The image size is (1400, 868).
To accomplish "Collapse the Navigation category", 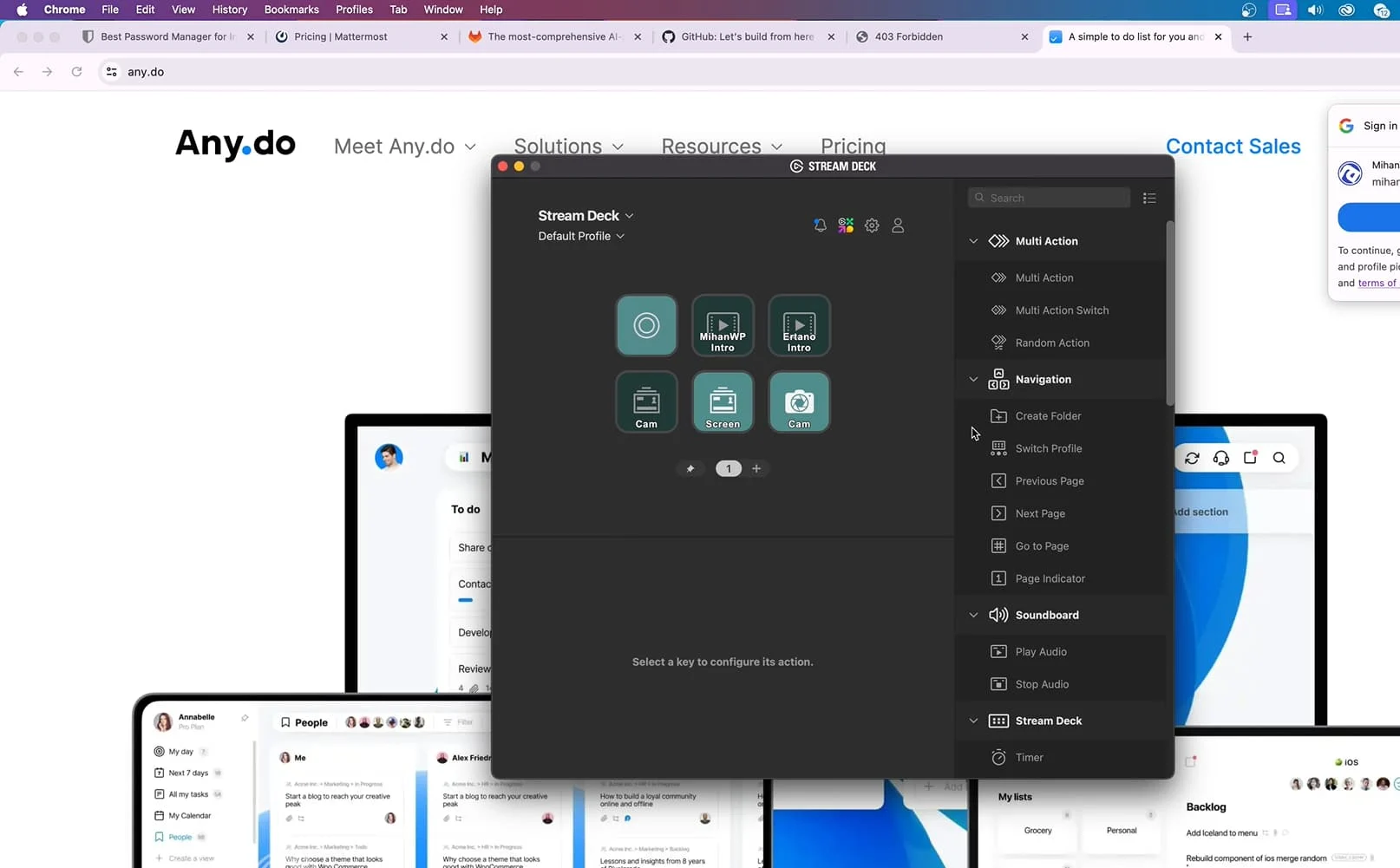I will [x=972, y=379].
